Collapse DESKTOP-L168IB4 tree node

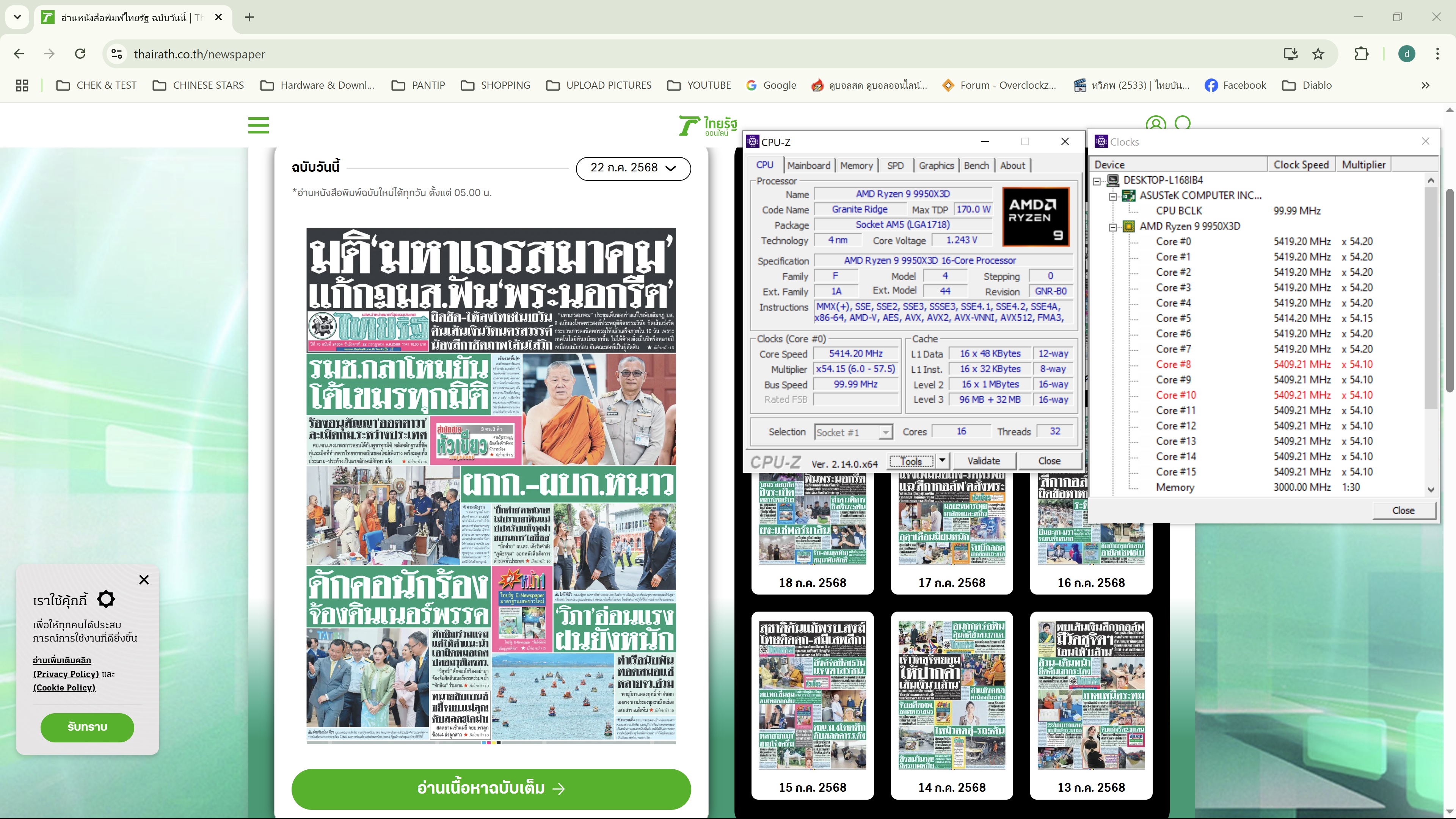[x=1097, y=181]
